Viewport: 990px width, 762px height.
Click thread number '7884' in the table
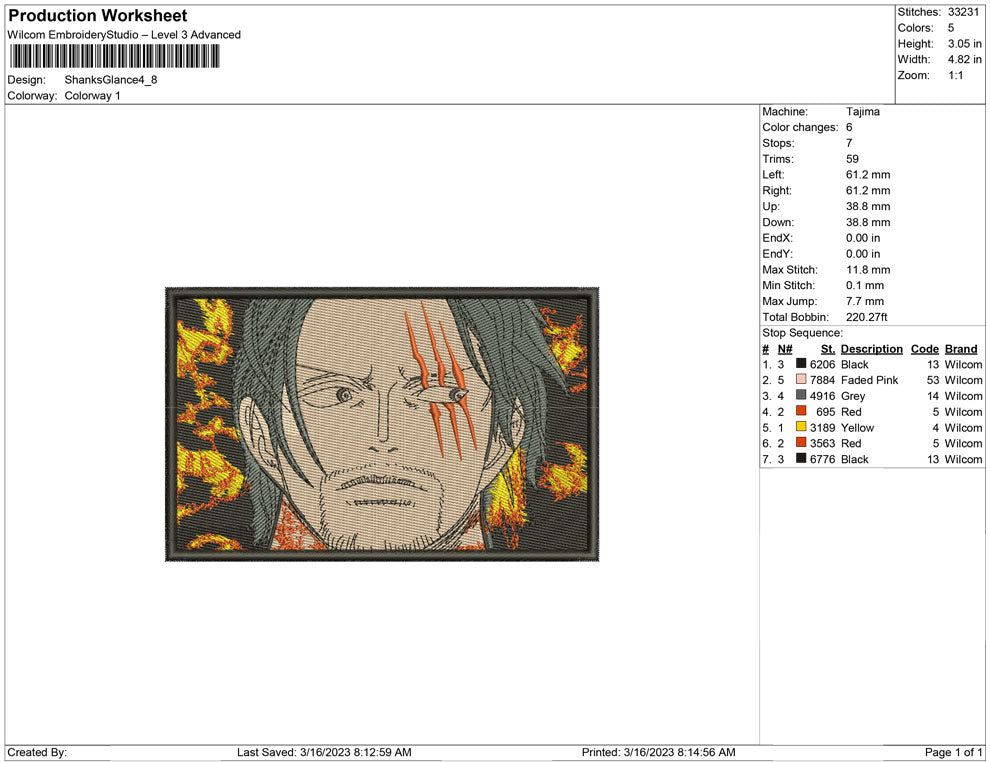(822, 379)
